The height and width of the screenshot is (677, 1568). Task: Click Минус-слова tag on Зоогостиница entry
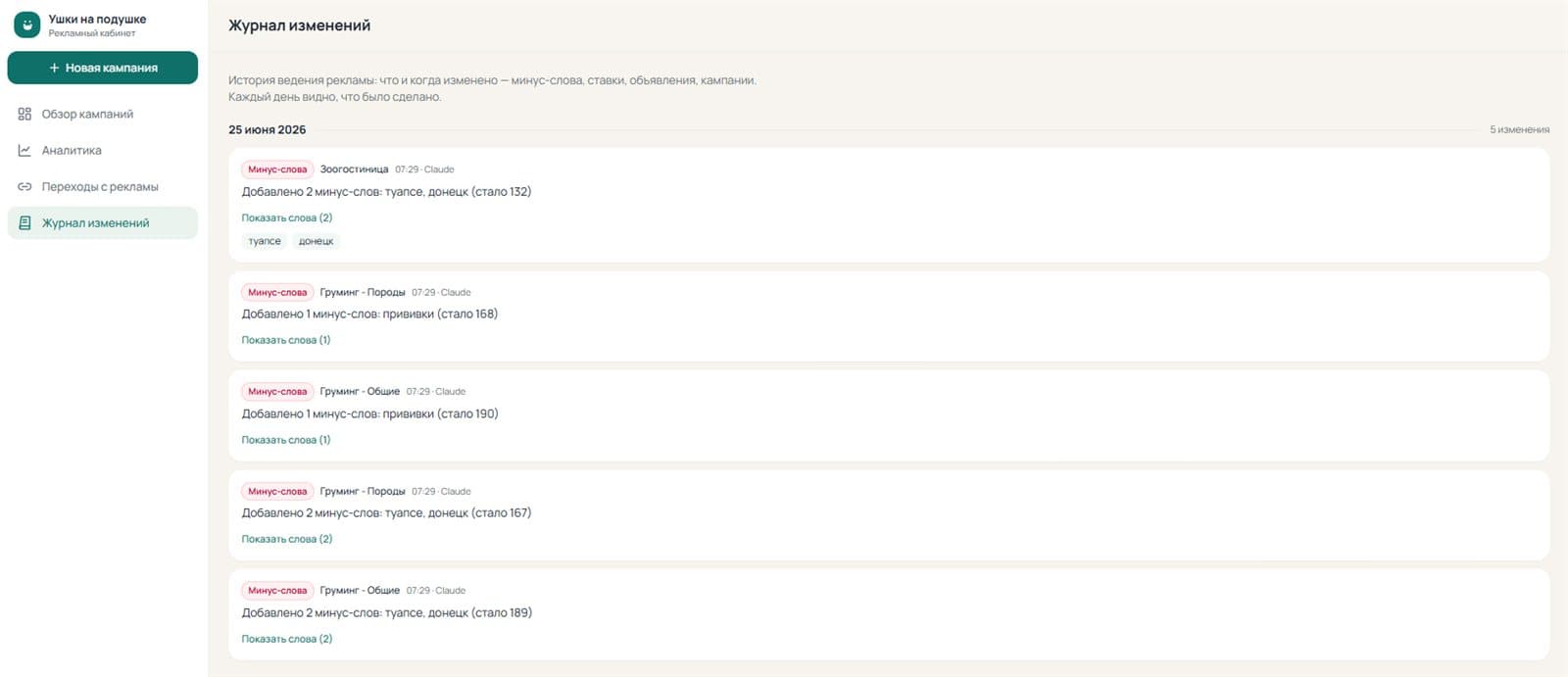click(277, 169)
